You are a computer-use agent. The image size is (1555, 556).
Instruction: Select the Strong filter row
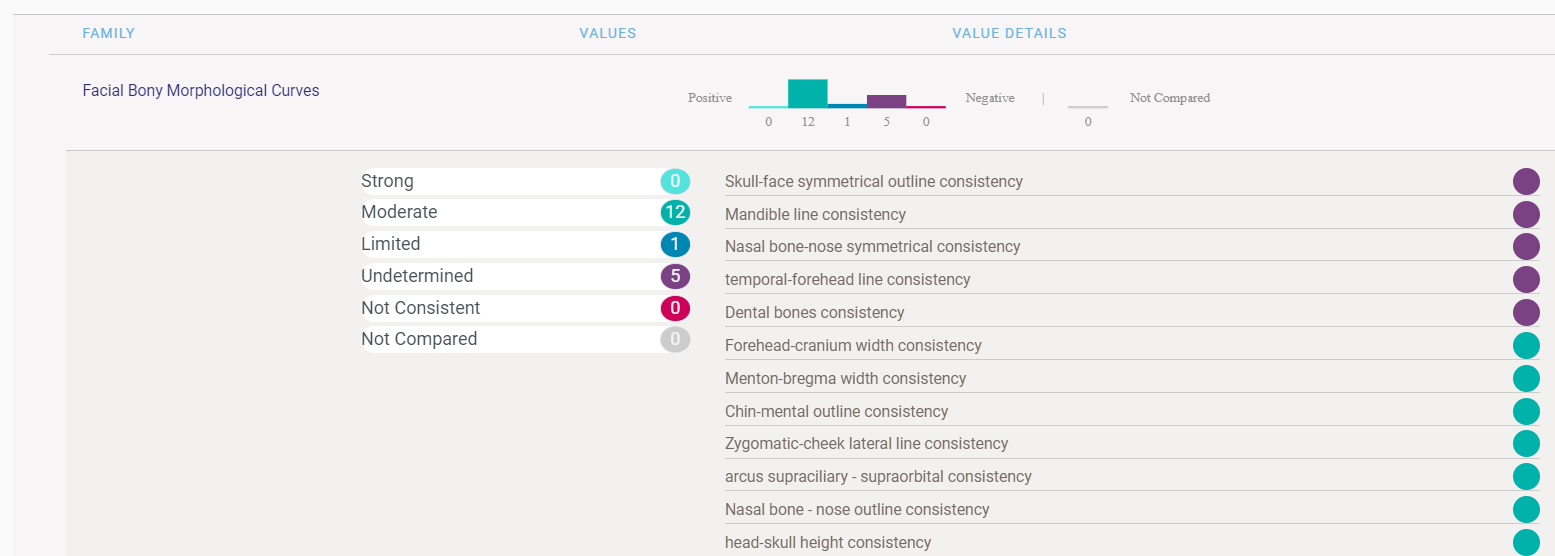click(x=524, y=181)
